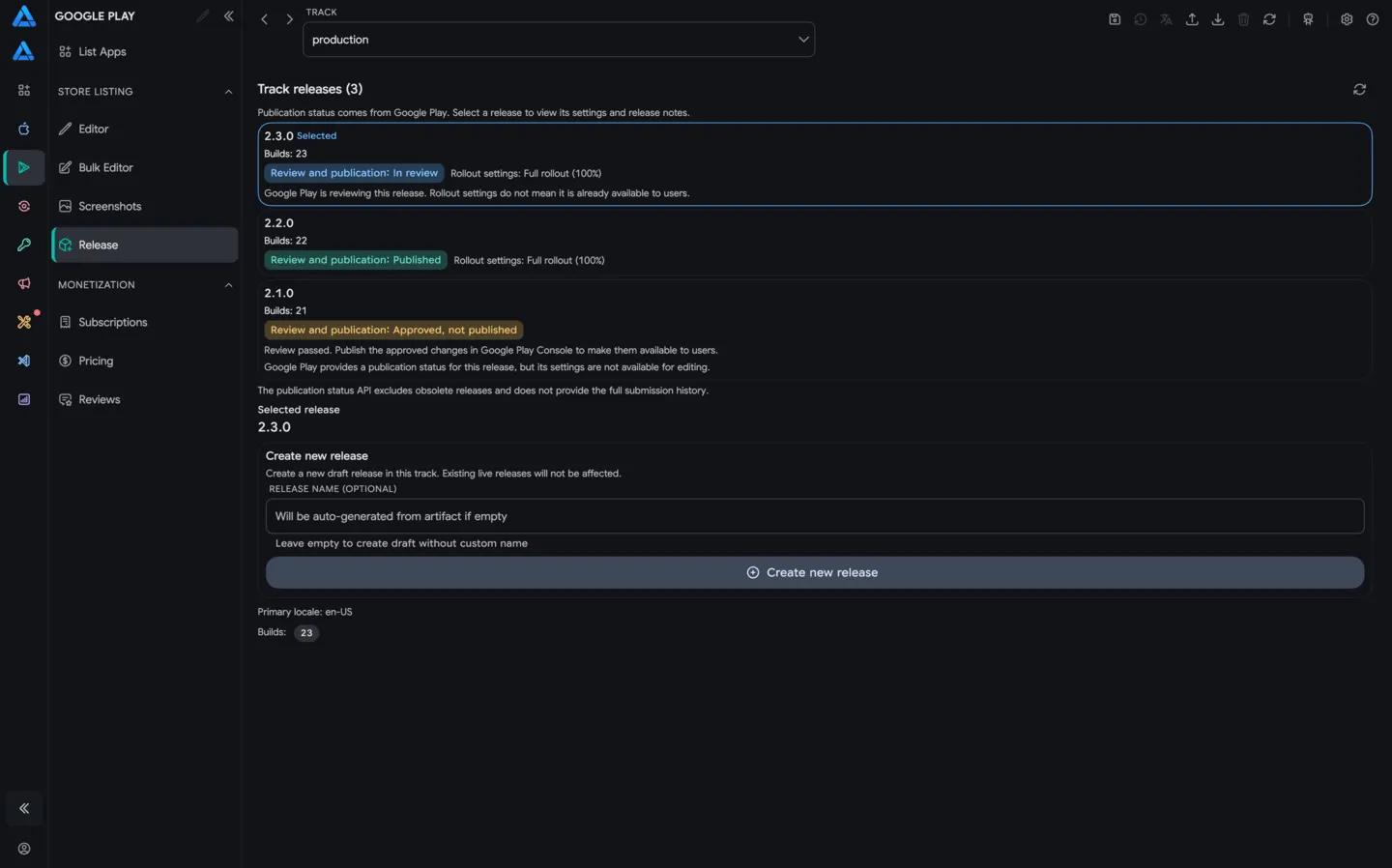Click the build 23 chip
The image size is (1392, 868).
306,633
